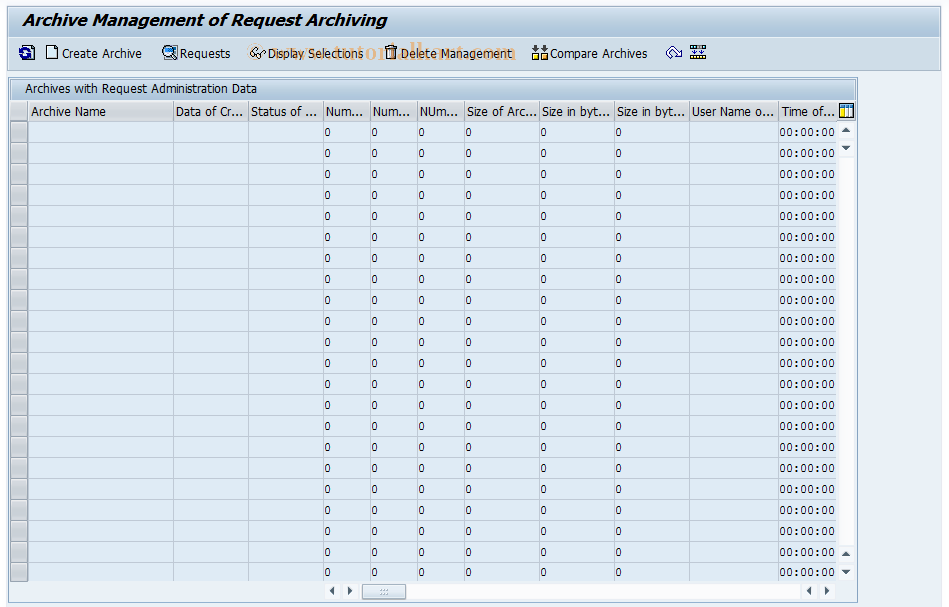
Task: Click the far-left horizontal scroll-left arrow
Action: [332, 591]
